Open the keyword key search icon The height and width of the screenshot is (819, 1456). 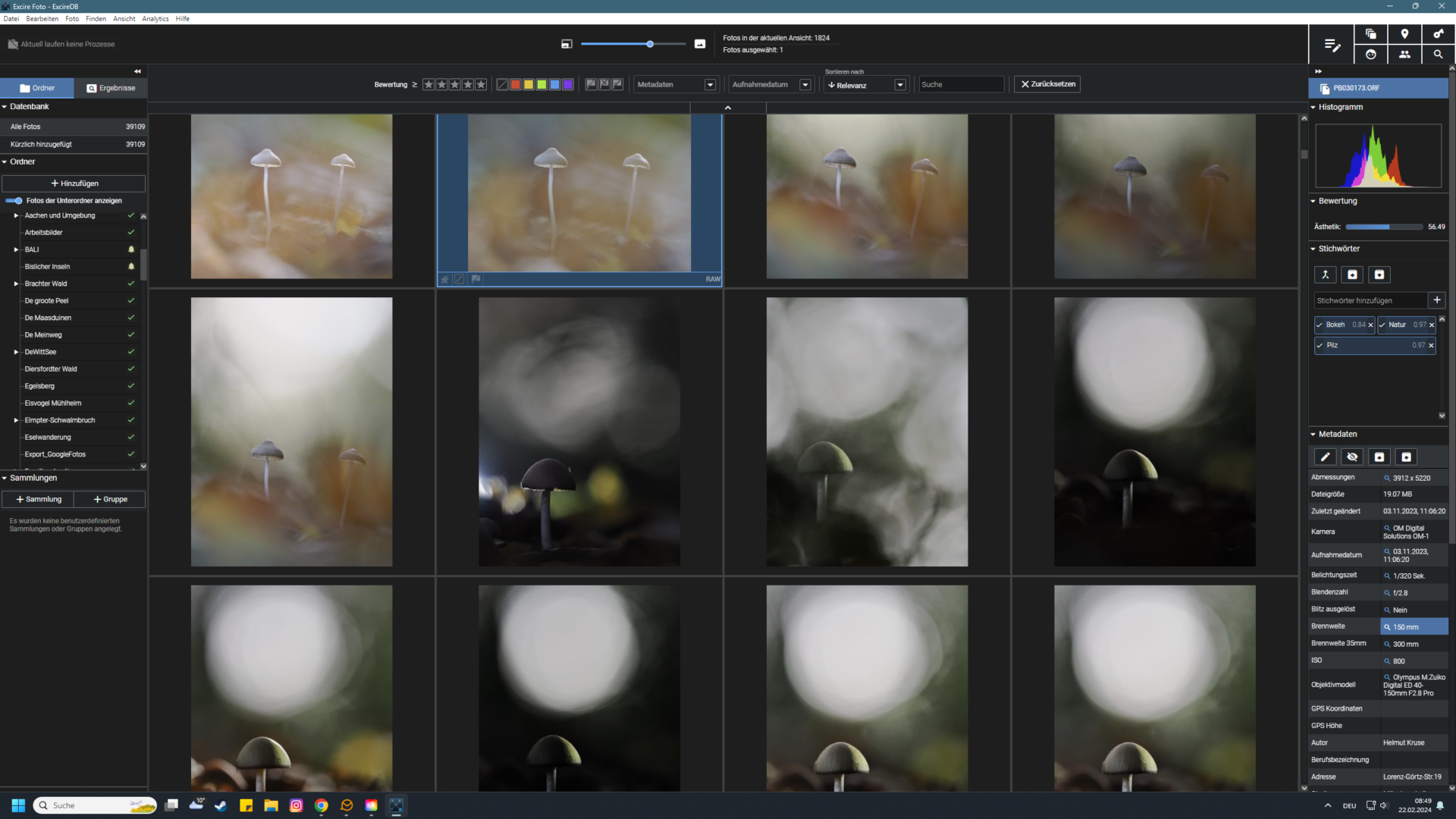1438,34
